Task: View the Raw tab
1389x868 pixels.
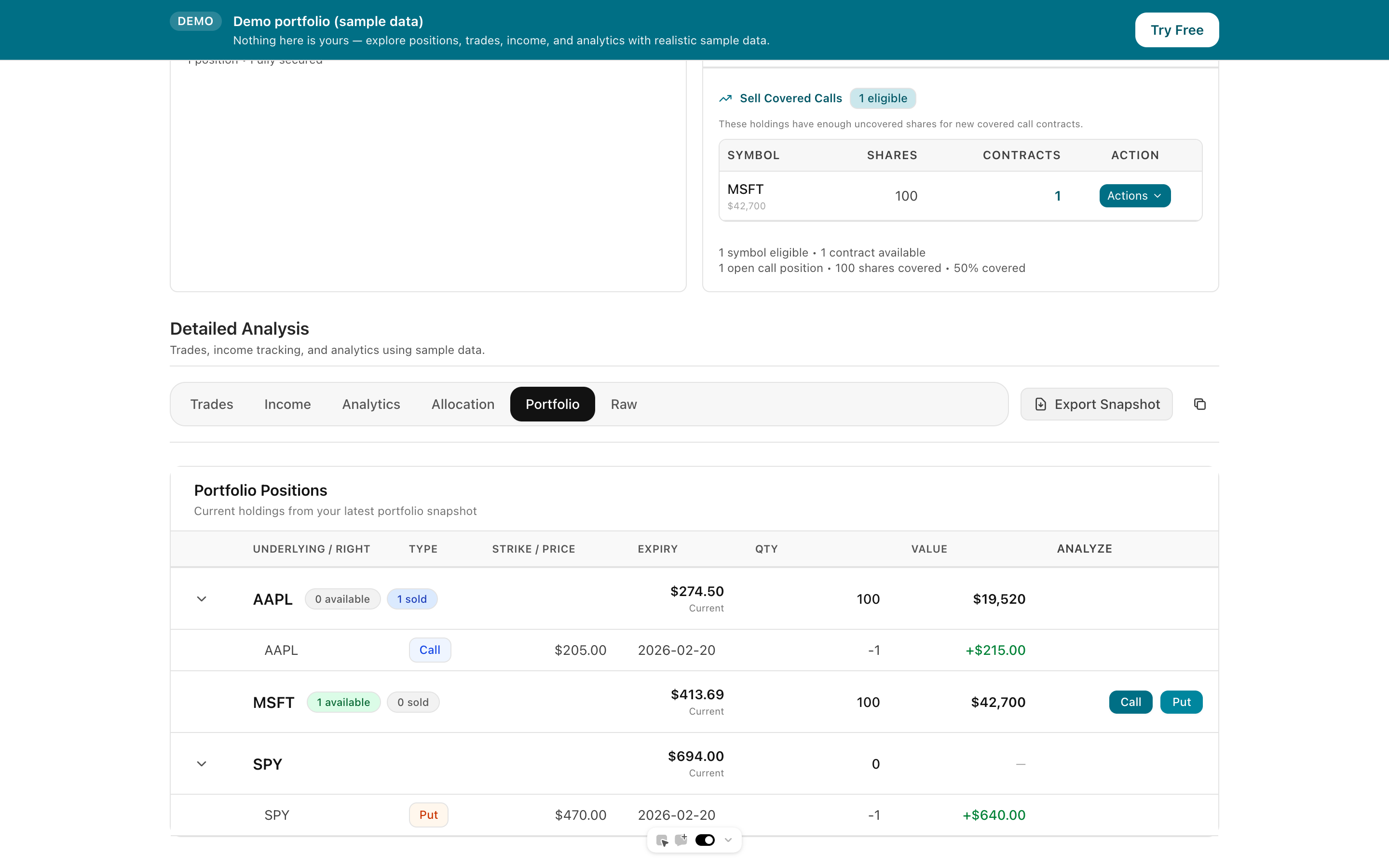Action: click(x=623, y=404)
